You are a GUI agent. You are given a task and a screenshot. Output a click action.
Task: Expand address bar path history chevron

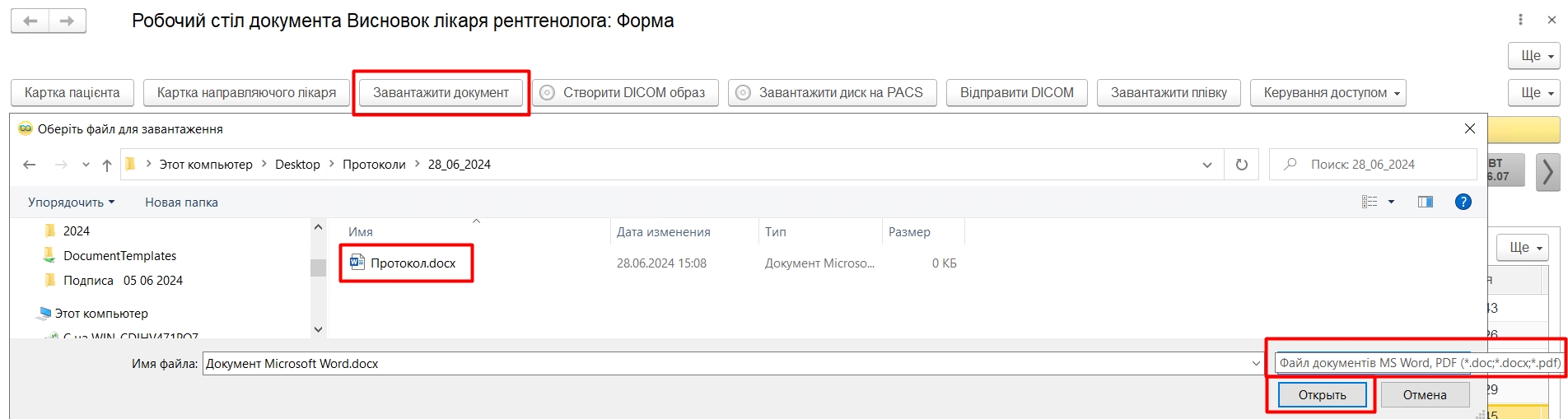coord(1206,165)
